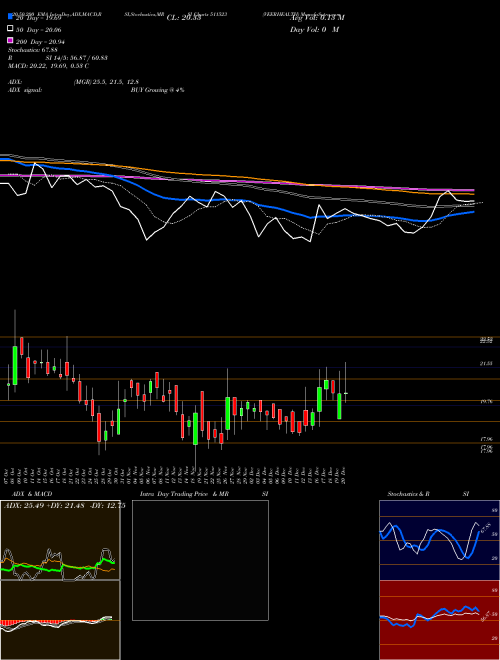Click the 'Stochastics & R' panel heading

408,494
